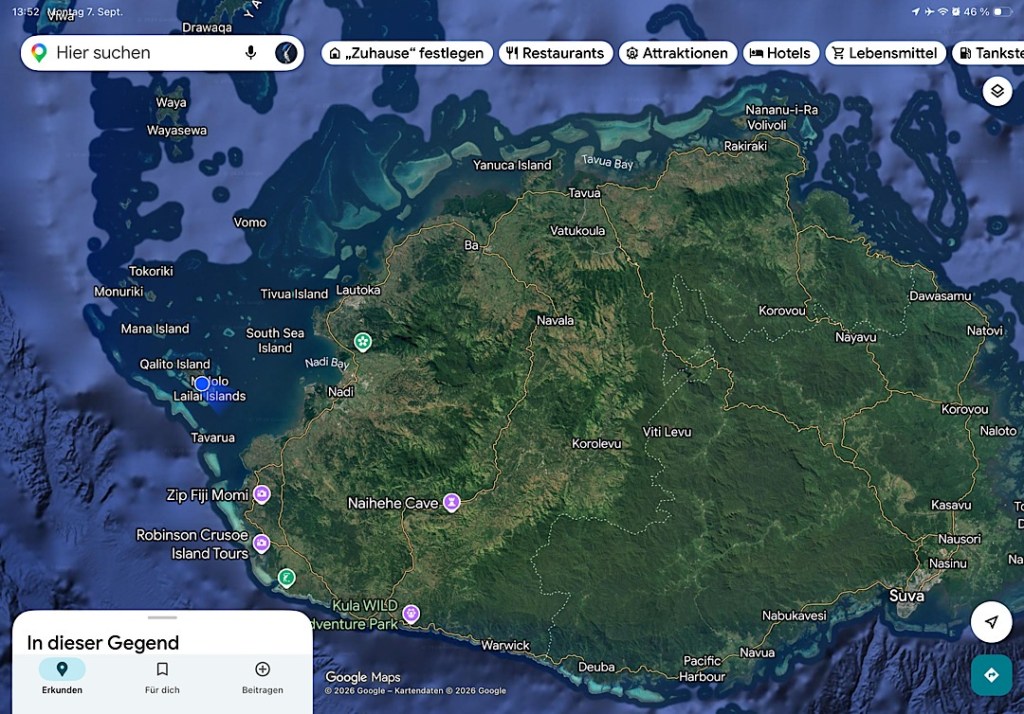The width and height of the screenshot is (1024, 714).
Task: Tap the microphone voice search icon
Action: [x=251, y=53]
